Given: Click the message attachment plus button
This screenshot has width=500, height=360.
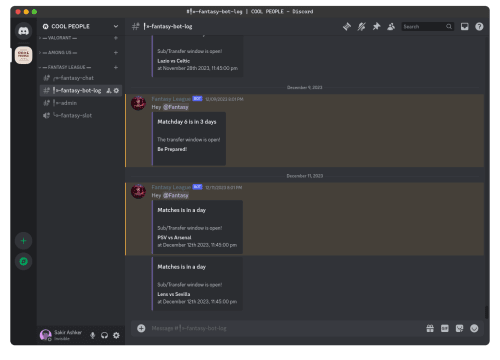Looking at the screenshot, I should 141,328.
